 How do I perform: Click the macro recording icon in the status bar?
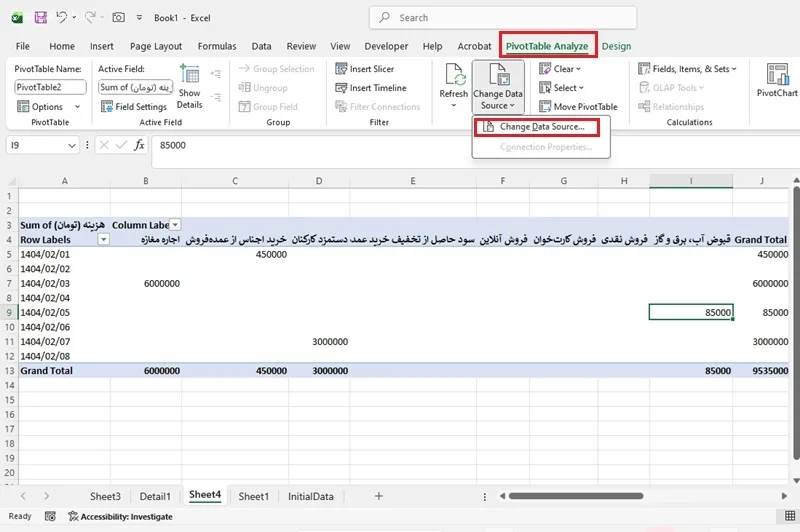click(x=50, y=517)
